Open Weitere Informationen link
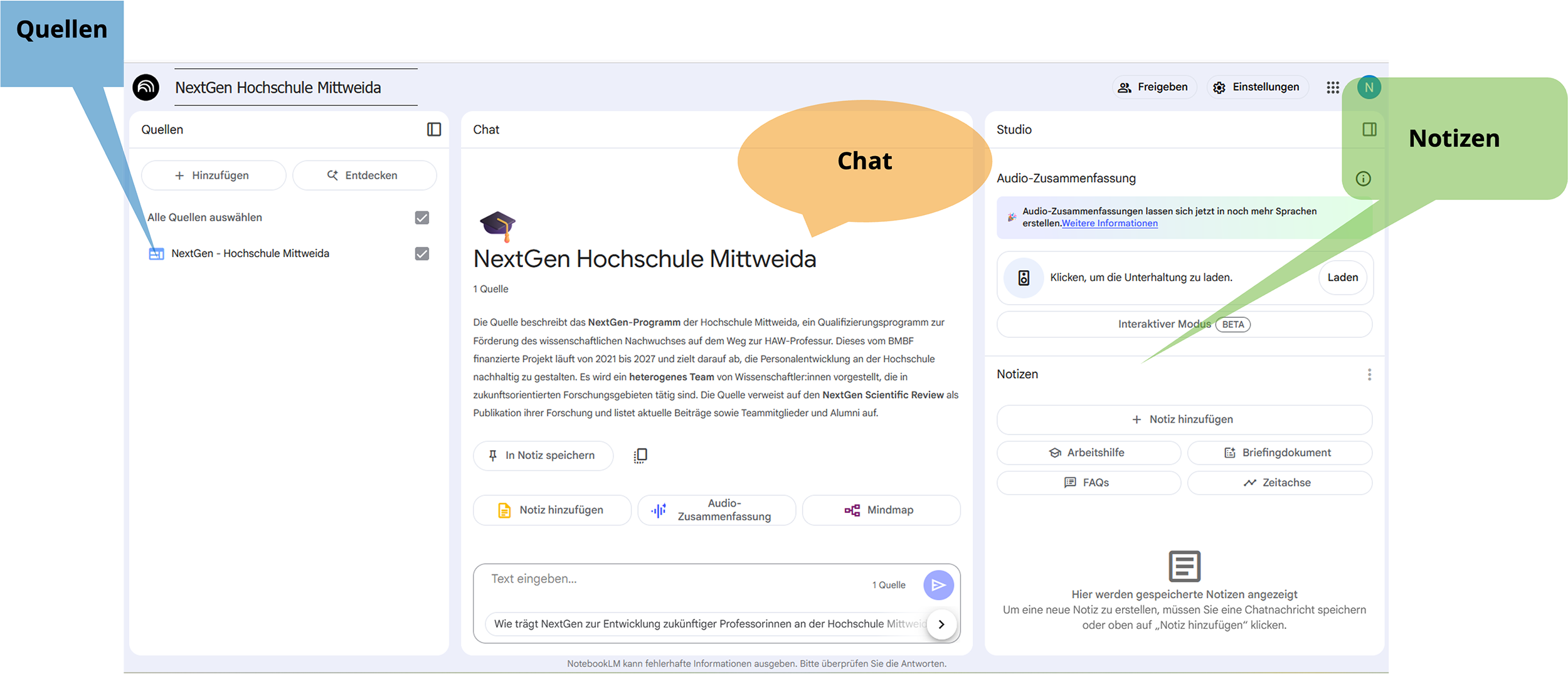Image resolution: width=1568 pixels, height=674 pixels. [1110, 224]
